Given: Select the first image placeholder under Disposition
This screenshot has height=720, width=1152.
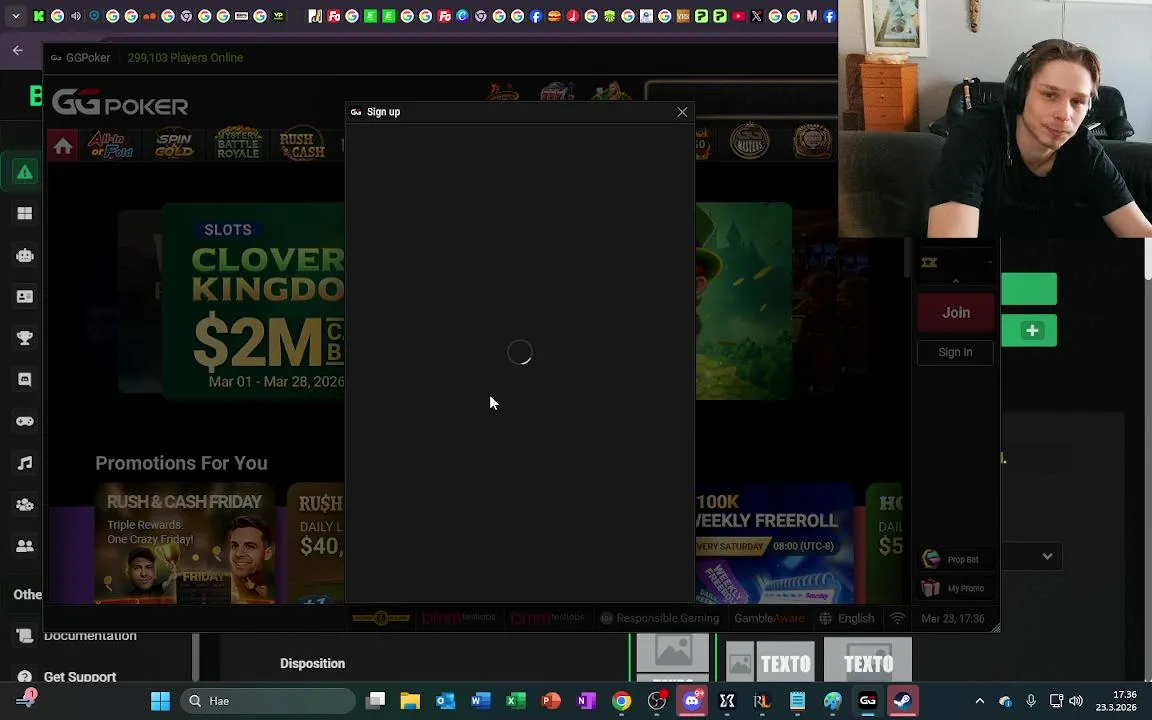Looking at the screenshot, I should [672, 656].
